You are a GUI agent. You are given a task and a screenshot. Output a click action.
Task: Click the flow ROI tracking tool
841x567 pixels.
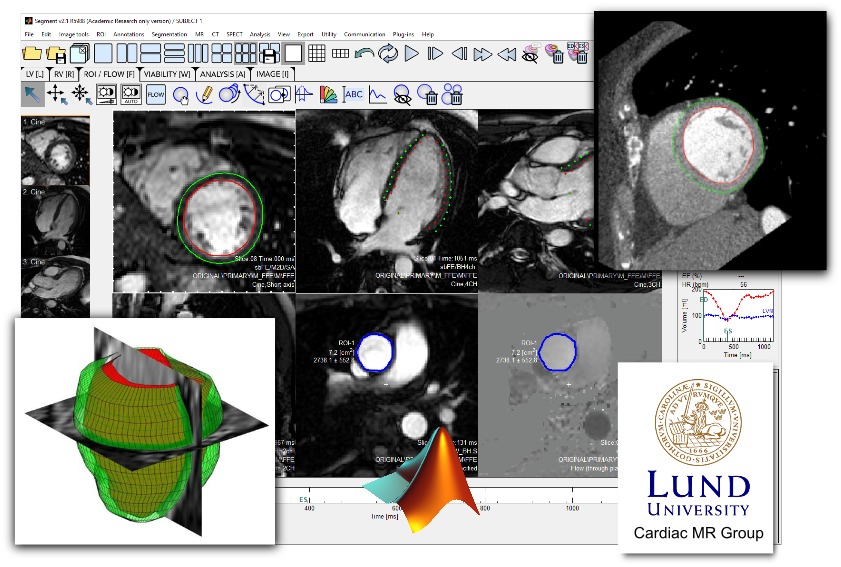[x=106, y=94]
